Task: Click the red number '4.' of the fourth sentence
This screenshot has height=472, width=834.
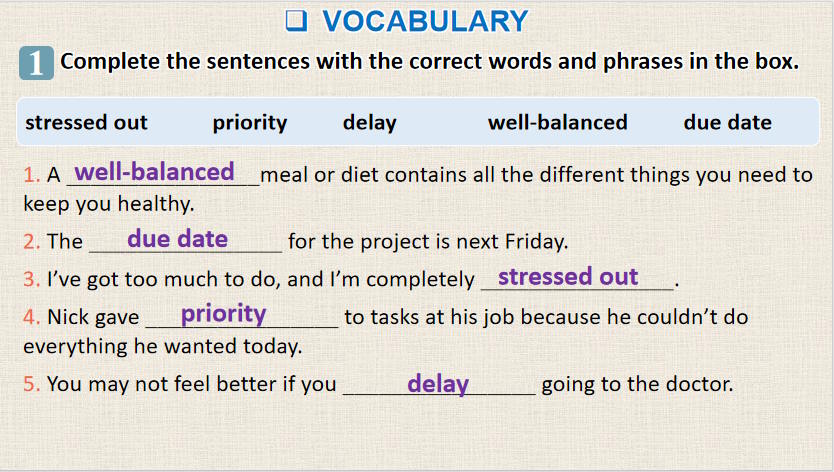Action: [32, 318]
